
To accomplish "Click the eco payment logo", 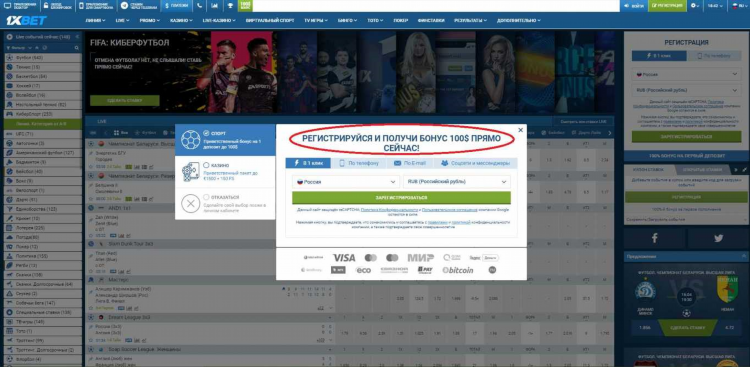I will pos(364,270).
